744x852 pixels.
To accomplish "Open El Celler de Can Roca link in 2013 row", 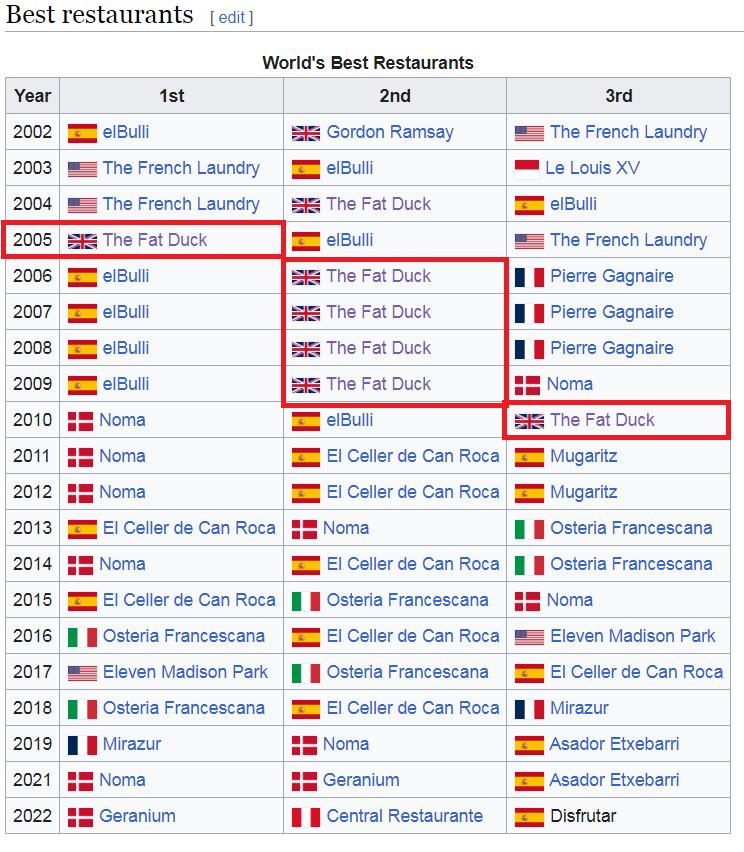I will click(x=189, y=528).
